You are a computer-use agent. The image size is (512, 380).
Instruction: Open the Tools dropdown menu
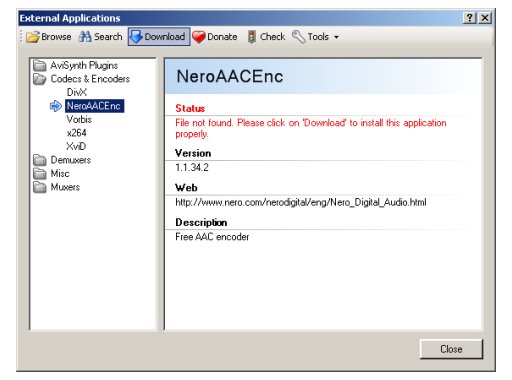(x=316, y=37)
